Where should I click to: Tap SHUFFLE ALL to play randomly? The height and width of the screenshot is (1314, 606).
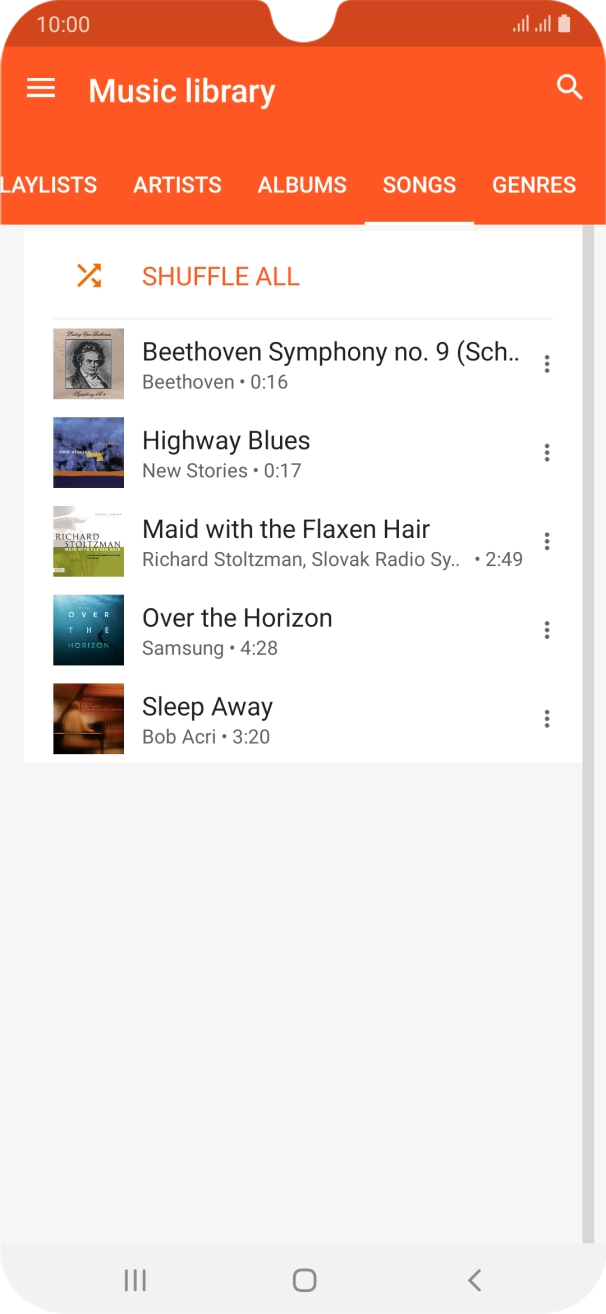220,275
